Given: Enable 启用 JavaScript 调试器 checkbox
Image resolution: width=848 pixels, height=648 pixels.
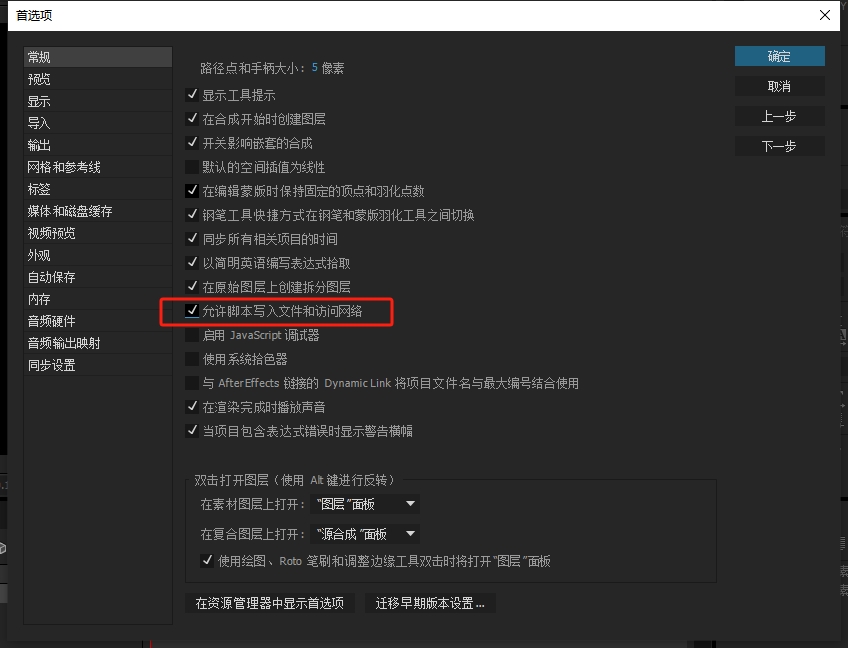Looking at the screenshot, I should [192, 335].
